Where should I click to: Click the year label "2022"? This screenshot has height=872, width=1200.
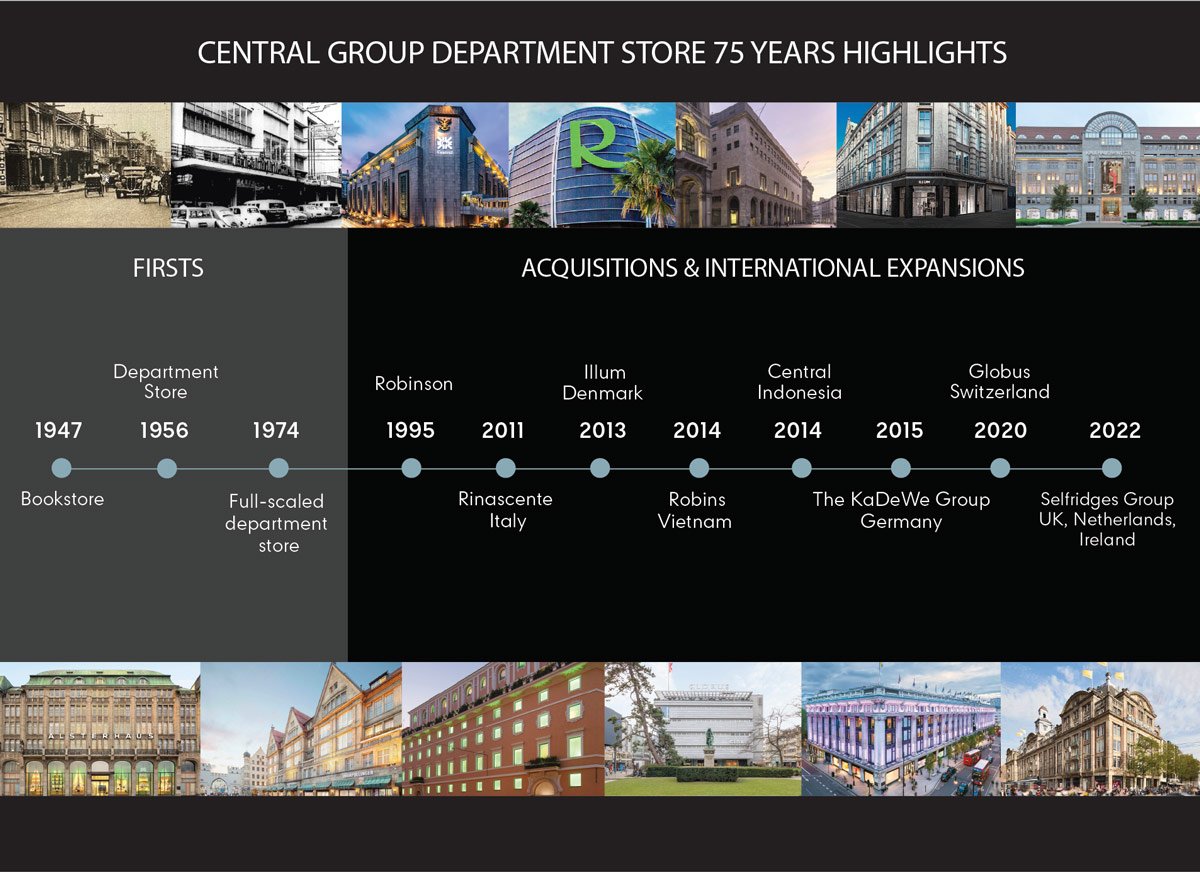[1115, 431]
